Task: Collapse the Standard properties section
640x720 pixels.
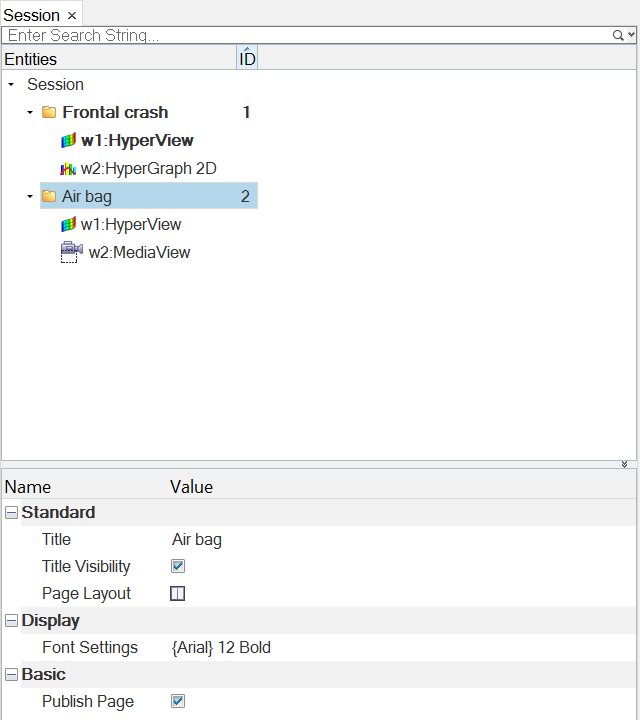Action: tap(11, 513)
